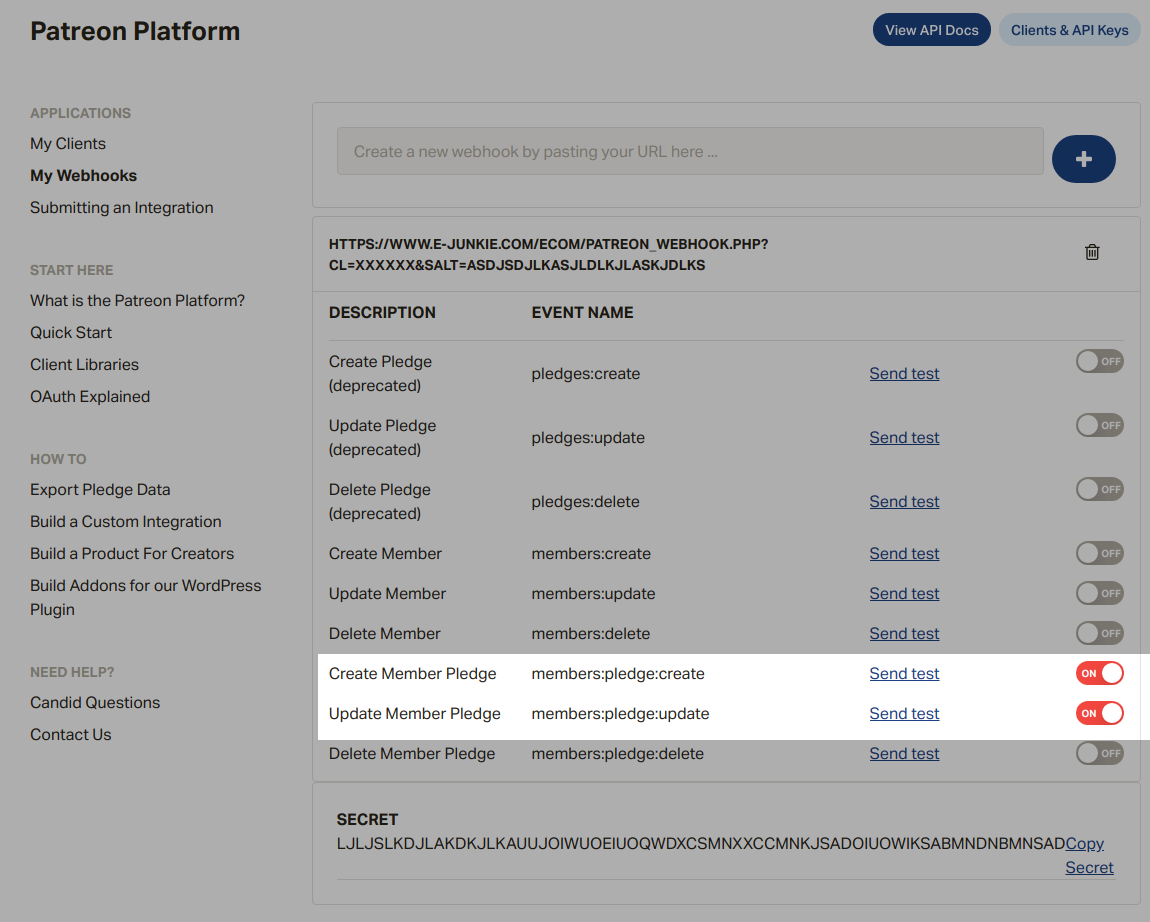Send test for members:pledge:create event
Image resolution: width=1150 pixels, height=922 pixels.
904,674
